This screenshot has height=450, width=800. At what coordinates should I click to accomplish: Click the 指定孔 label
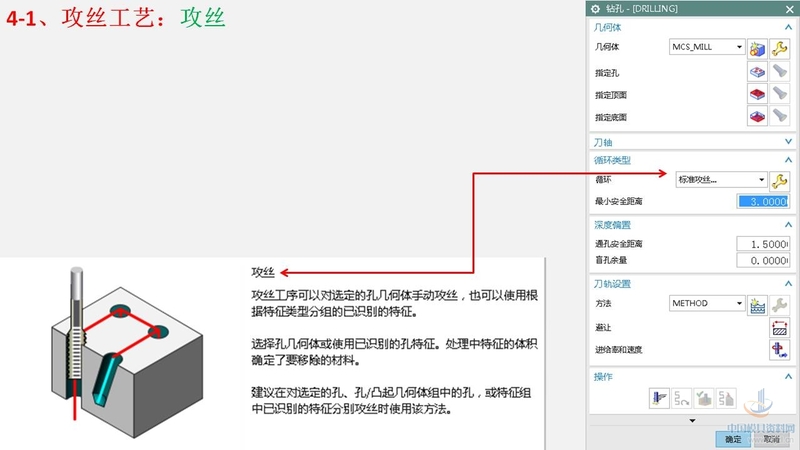point(607,73)
